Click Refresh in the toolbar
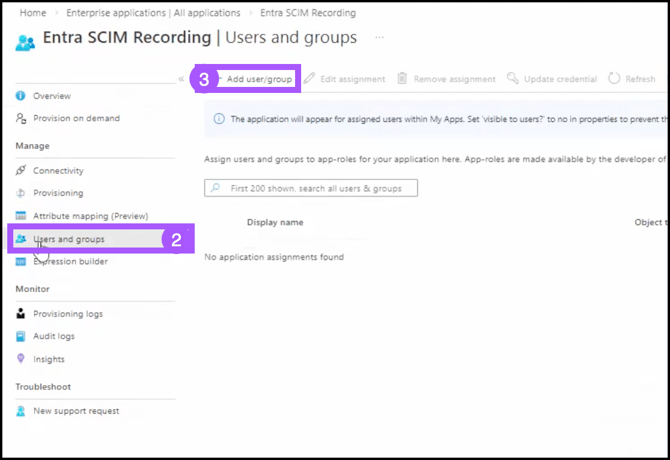 tap(632, 79)
